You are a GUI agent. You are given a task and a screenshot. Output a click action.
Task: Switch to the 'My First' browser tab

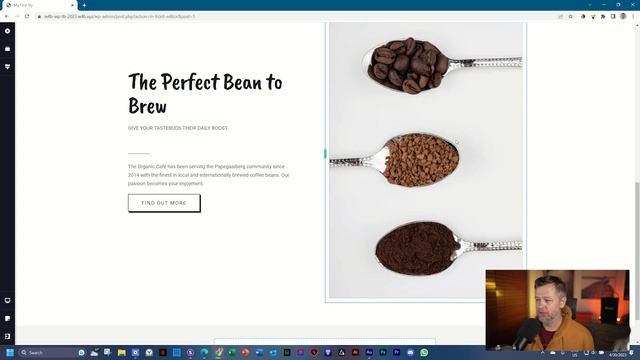point(39,5)
